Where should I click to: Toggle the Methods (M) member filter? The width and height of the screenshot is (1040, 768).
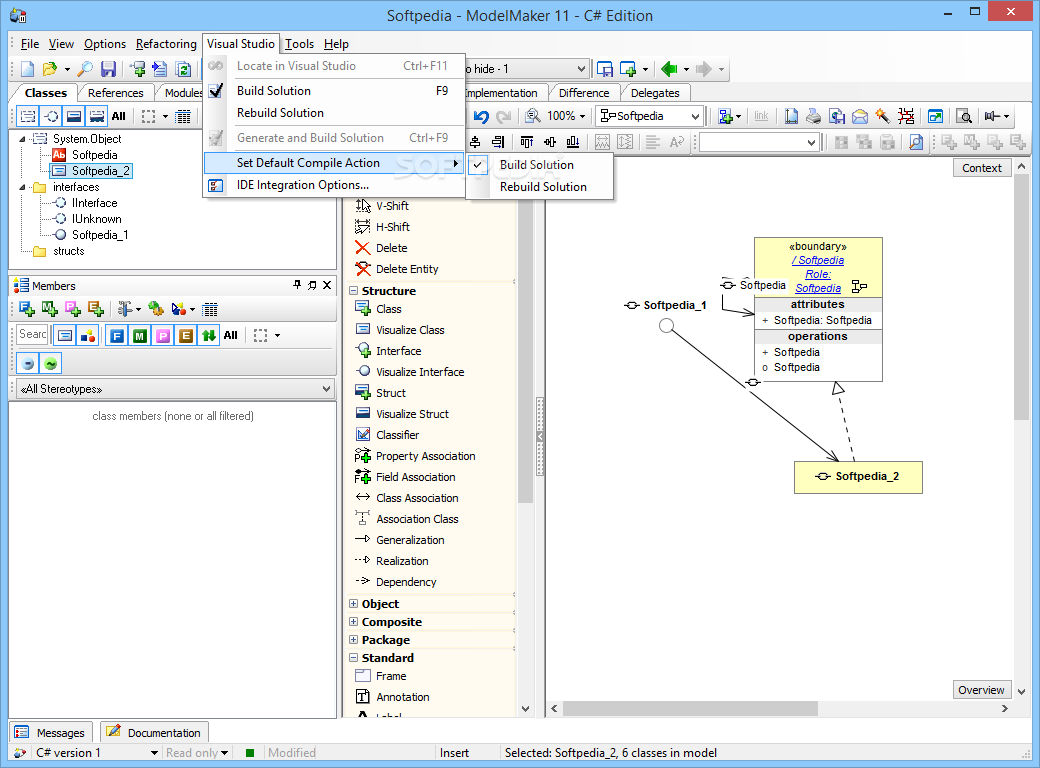[139, 336]
